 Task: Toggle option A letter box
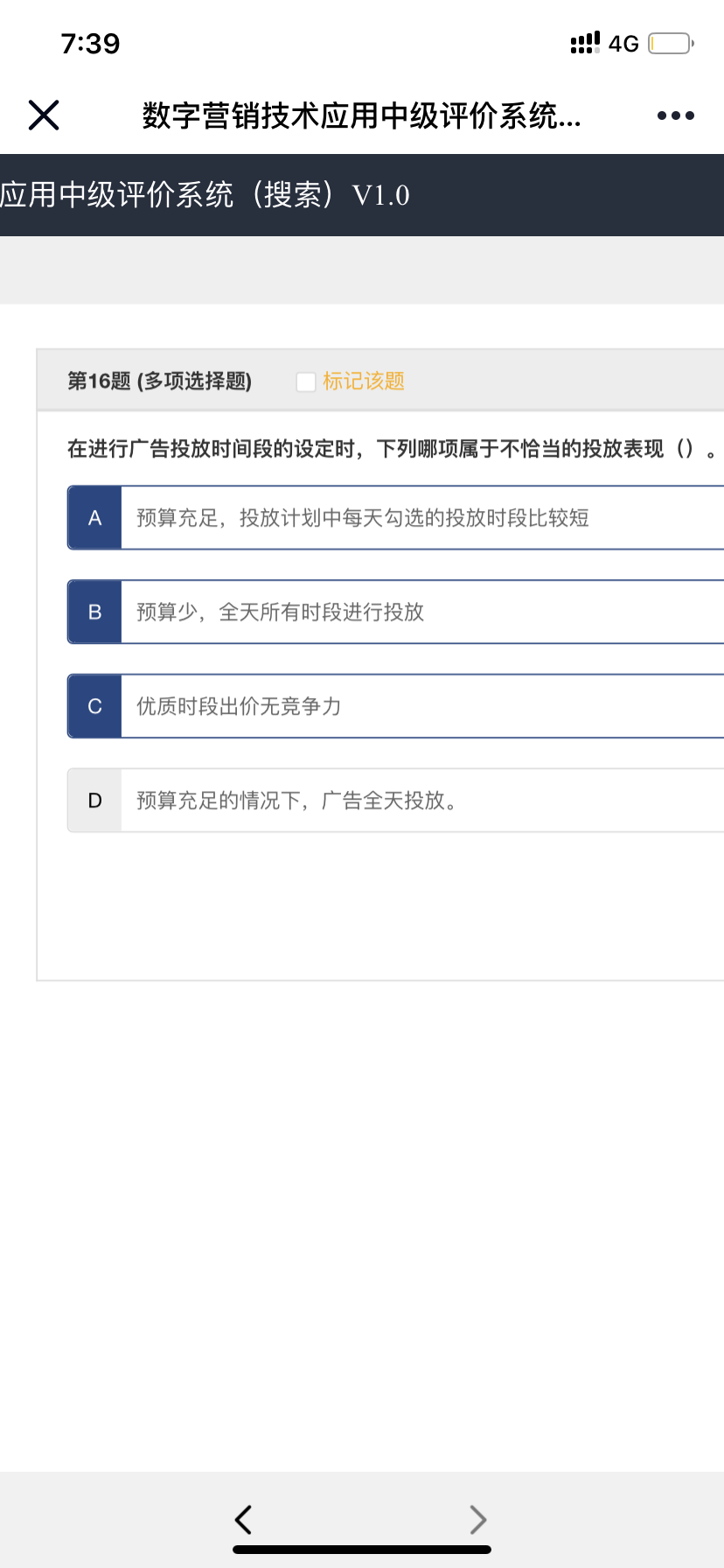click(x=95, y=518)
